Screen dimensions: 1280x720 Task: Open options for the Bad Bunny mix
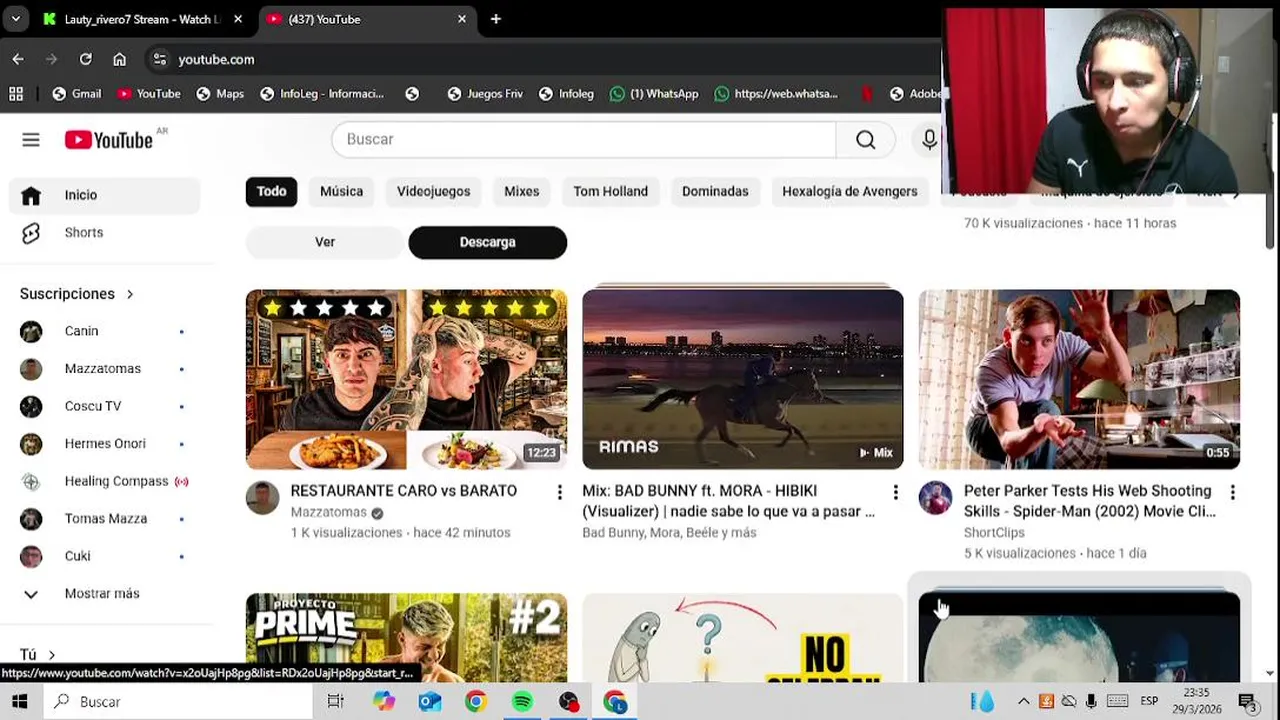(x=895, y=492)
